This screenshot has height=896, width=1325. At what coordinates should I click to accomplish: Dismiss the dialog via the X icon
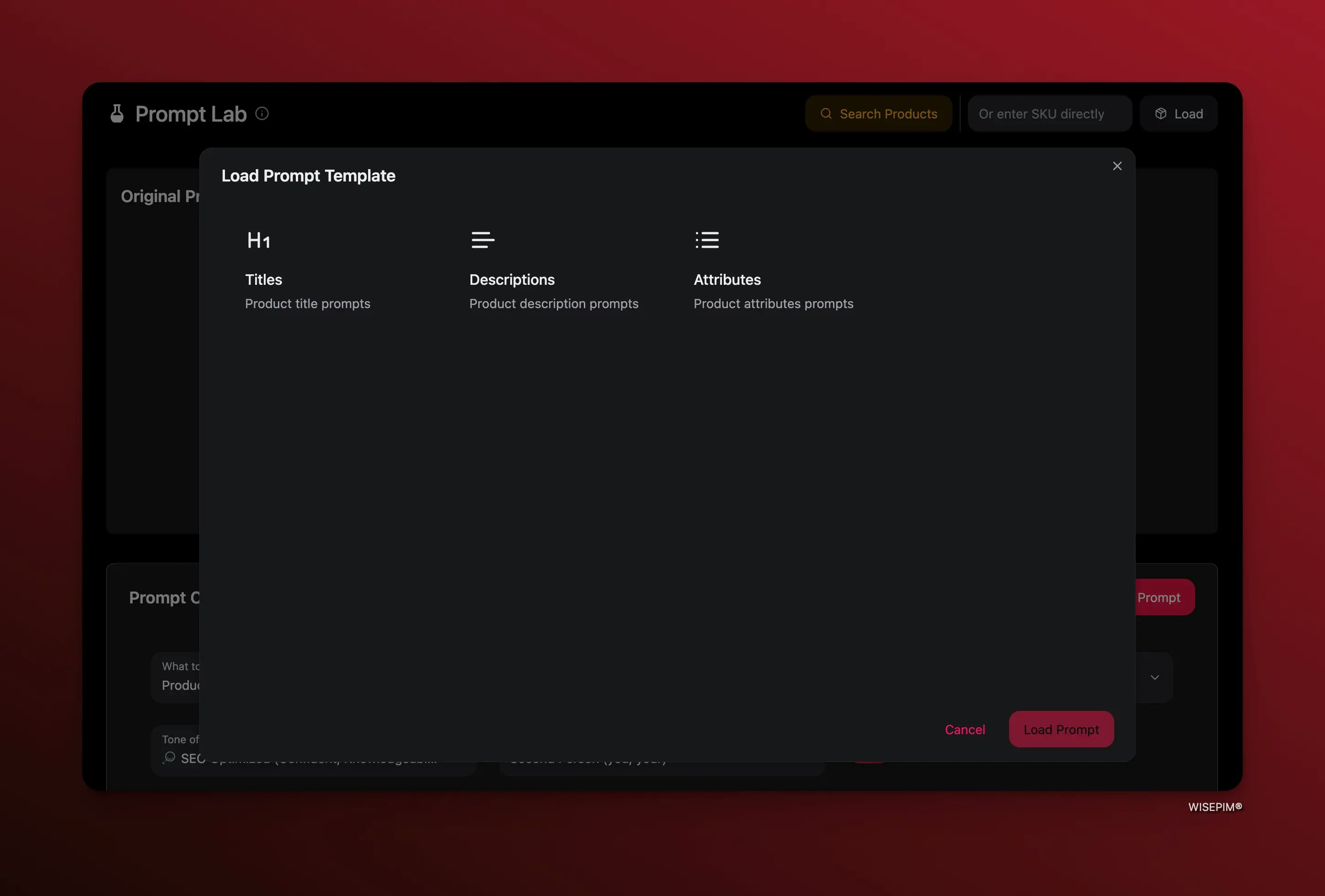coord(1117,166)
